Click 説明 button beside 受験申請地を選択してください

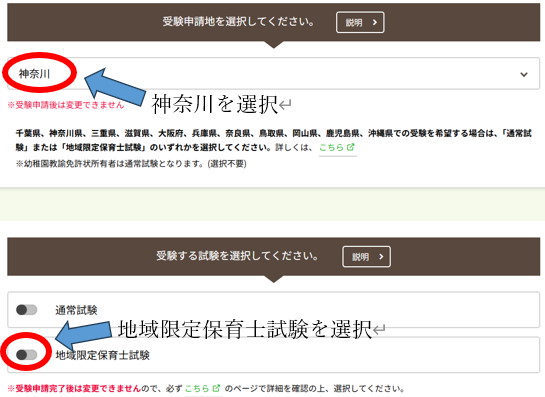tap(360, 22)
